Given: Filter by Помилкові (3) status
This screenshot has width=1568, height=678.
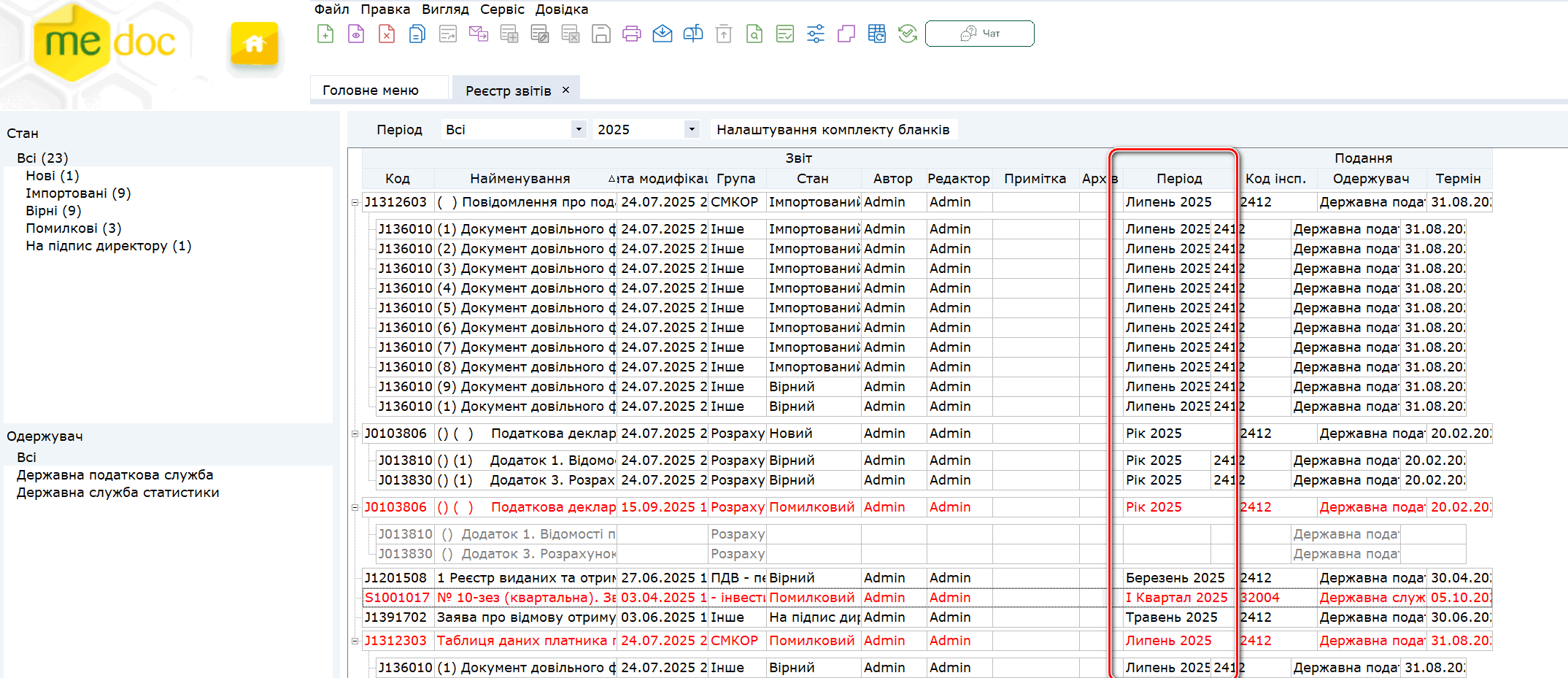Looking at the screenshot, I should click(73, 228).
